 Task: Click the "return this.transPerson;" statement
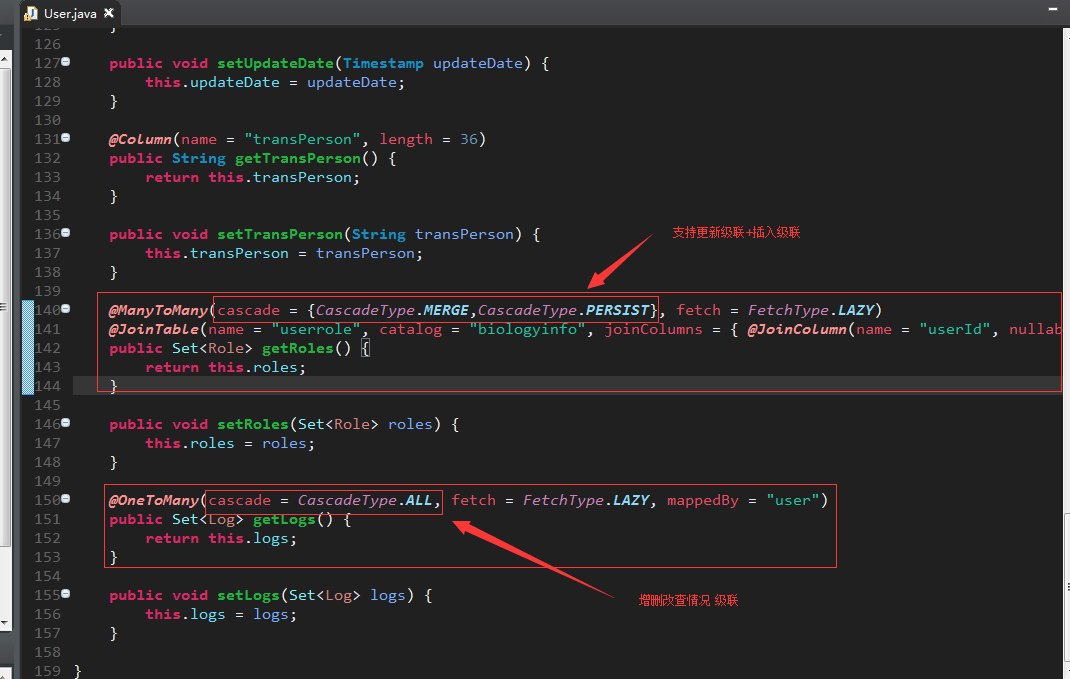point(252,177)
